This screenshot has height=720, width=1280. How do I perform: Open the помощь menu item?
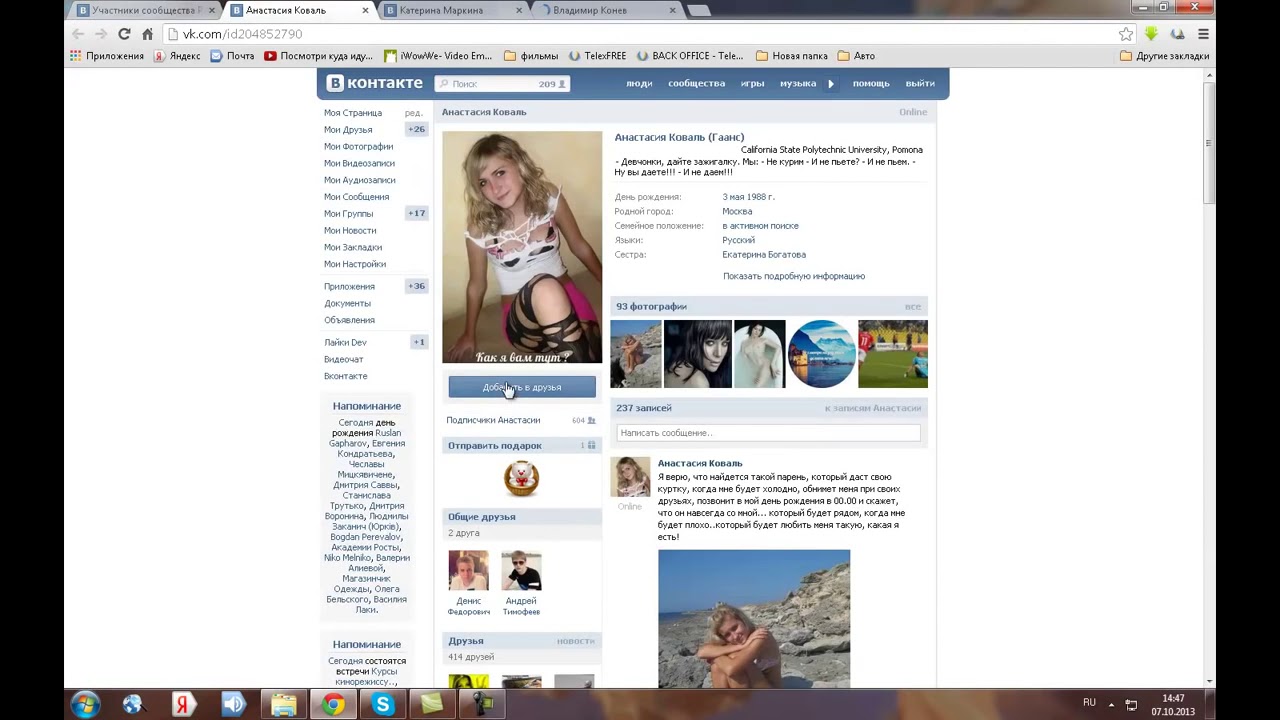tap(871, 83)
